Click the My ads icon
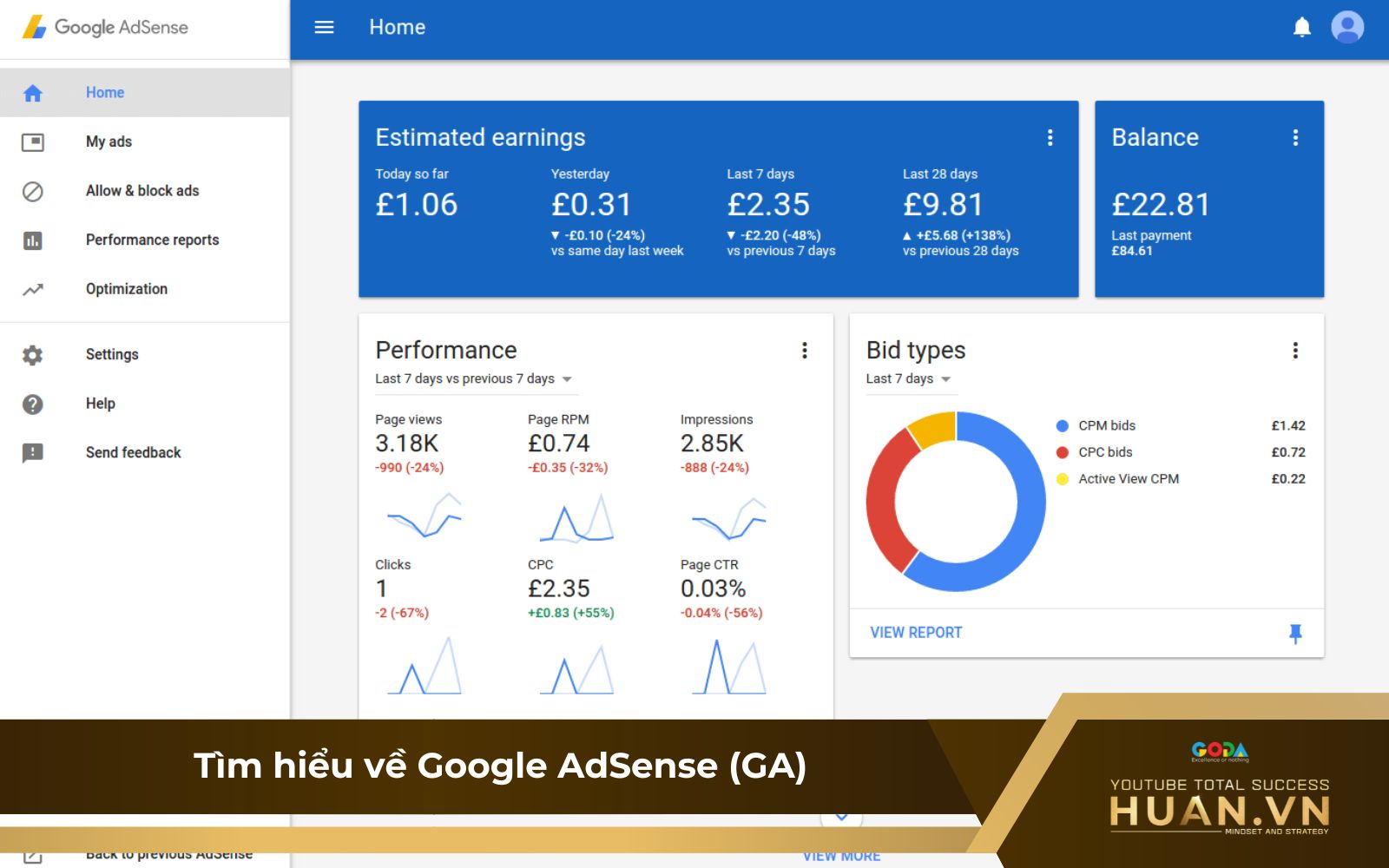 point(33,141)
